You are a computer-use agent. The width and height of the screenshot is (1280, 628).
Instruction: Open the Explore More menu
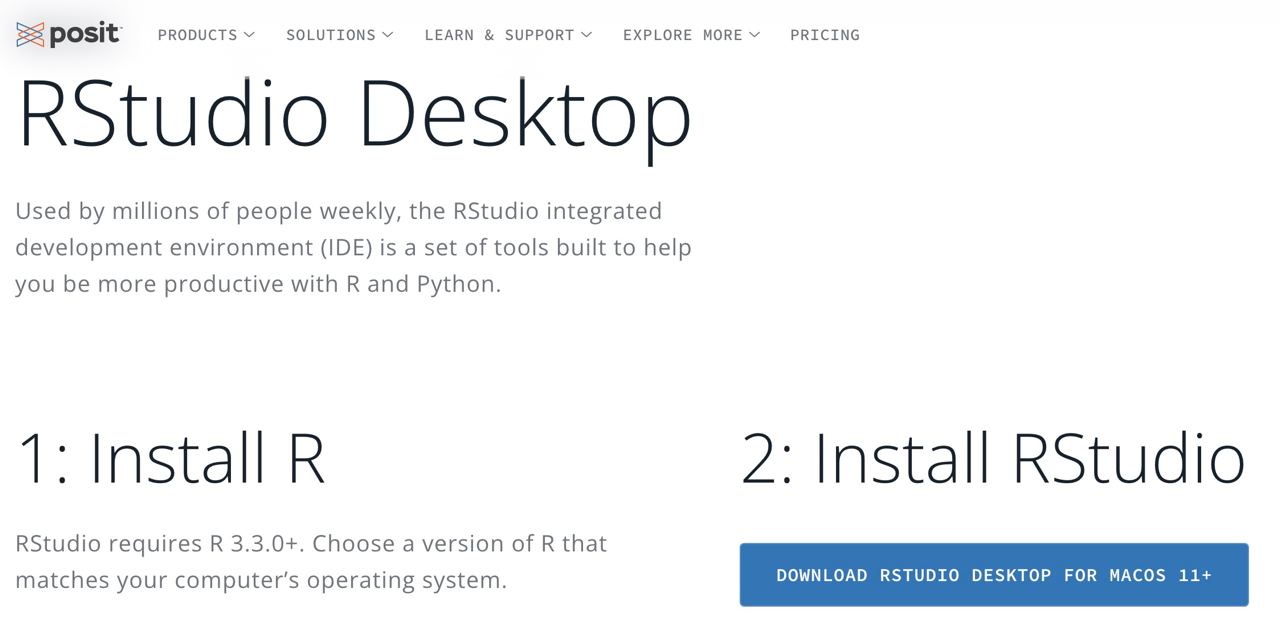(682, 35)
